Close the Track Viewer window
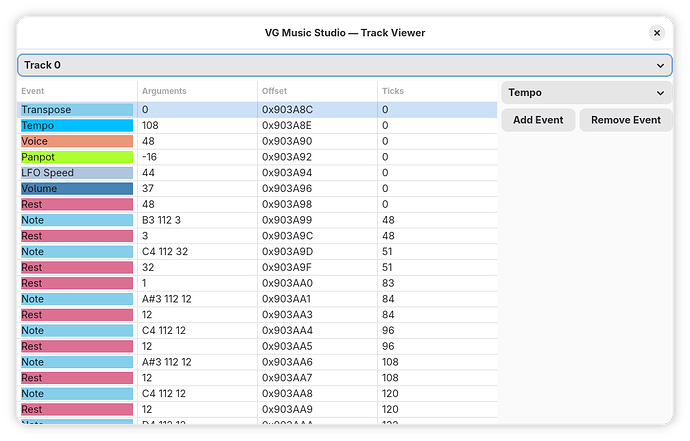690x441 pixels. (x=657, y=33)
